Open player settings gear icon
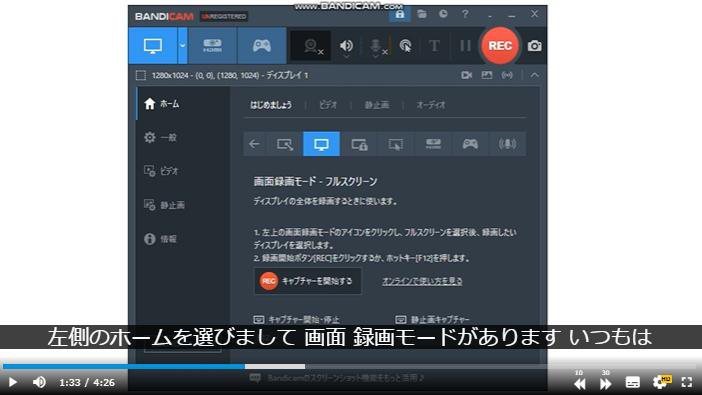The width and height of the screenshot is (702, 395). coord(661,382)
